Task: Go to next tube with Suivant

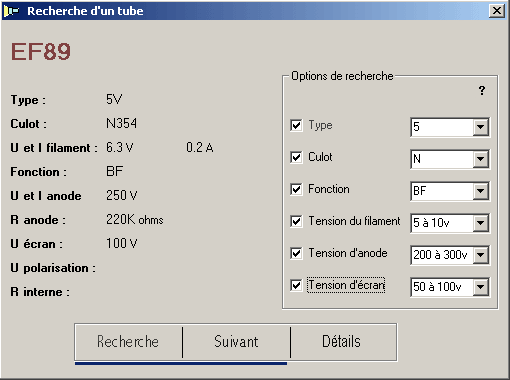Action: tap(236, 342)
